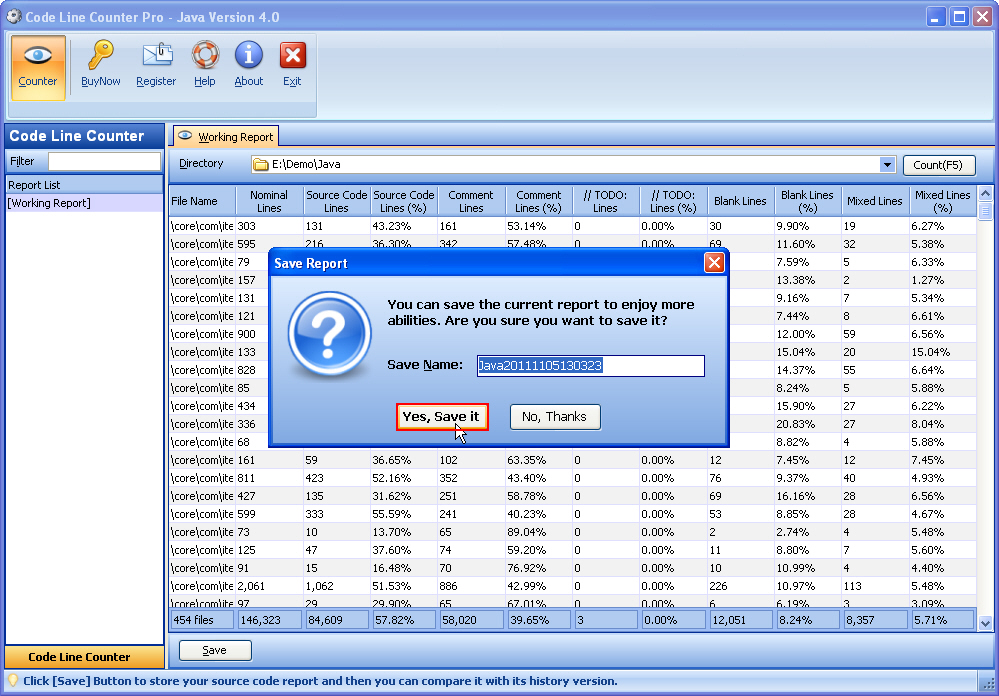The image size is (999, 696).
Task: Click the table scrollbar up arrow
Action: [985, 194]
